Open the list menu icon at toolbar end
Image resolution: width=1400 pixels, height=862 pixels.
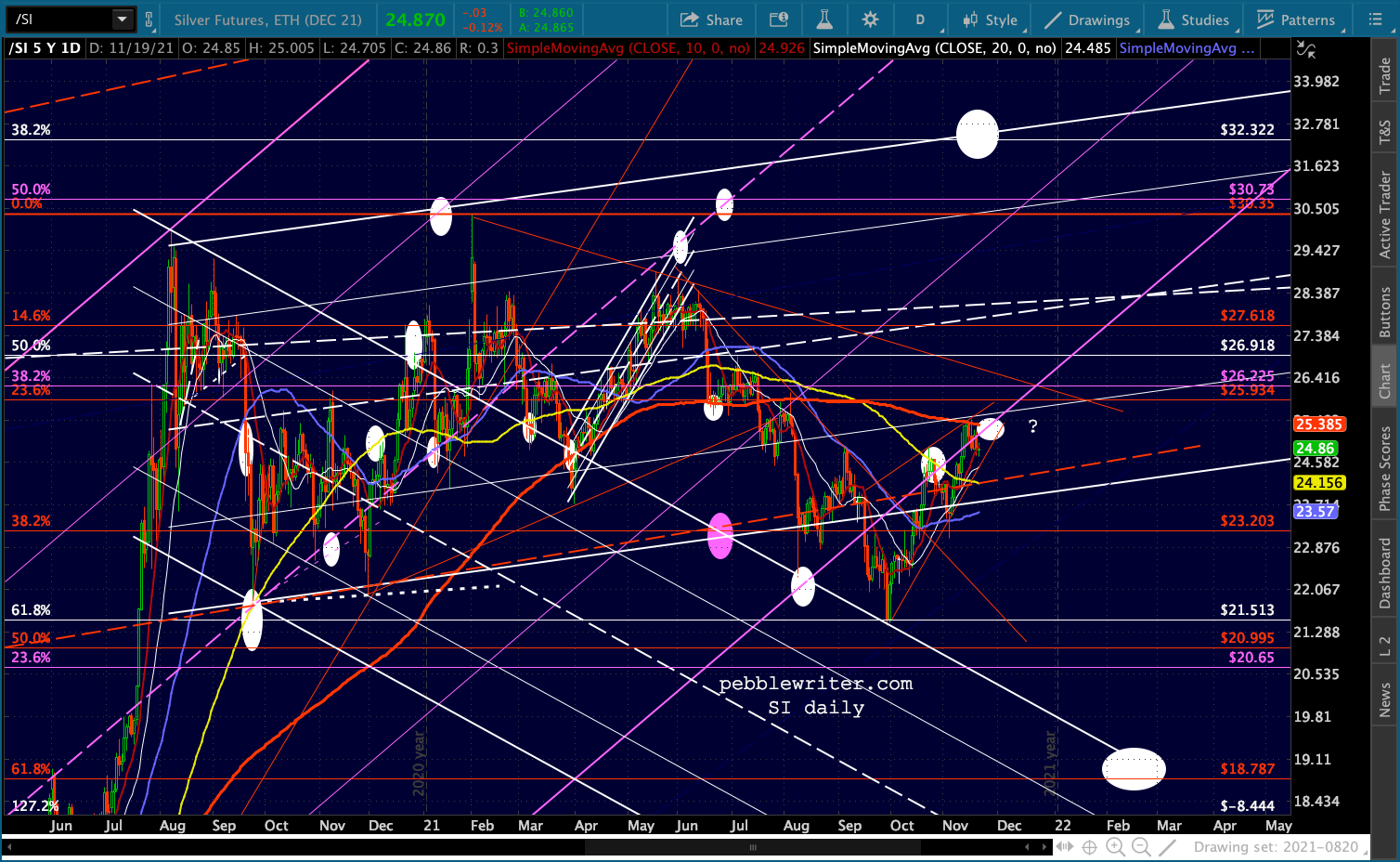pos(1375,20)
